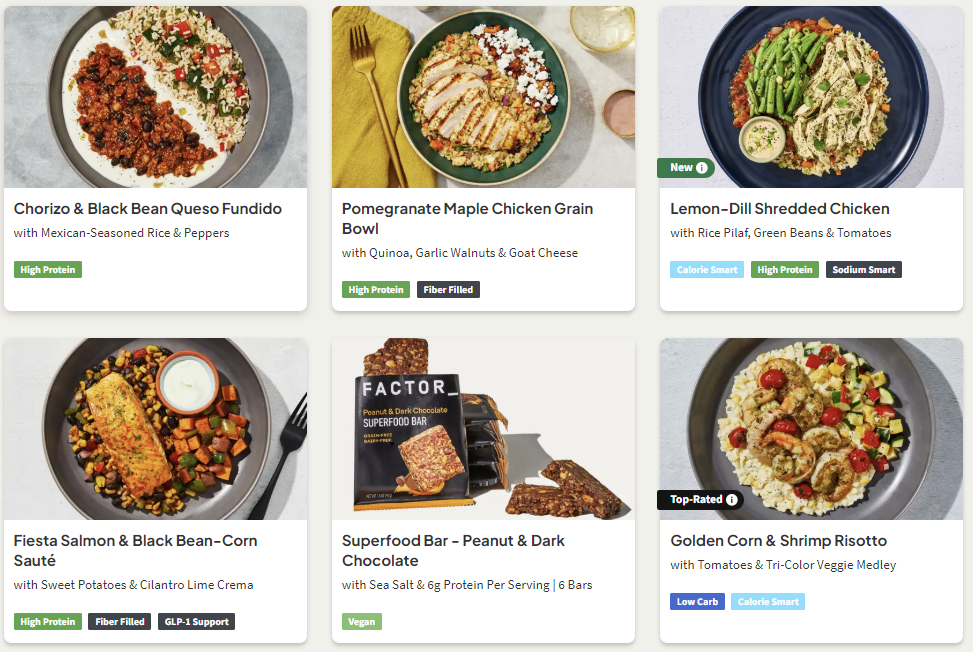Open Superfood Bar product image

483,429
